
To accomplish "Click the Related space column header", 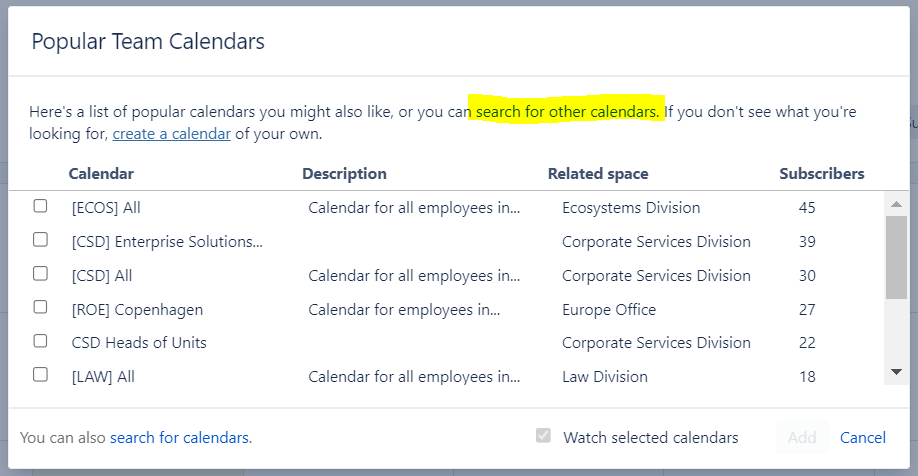I will point(598,174).
